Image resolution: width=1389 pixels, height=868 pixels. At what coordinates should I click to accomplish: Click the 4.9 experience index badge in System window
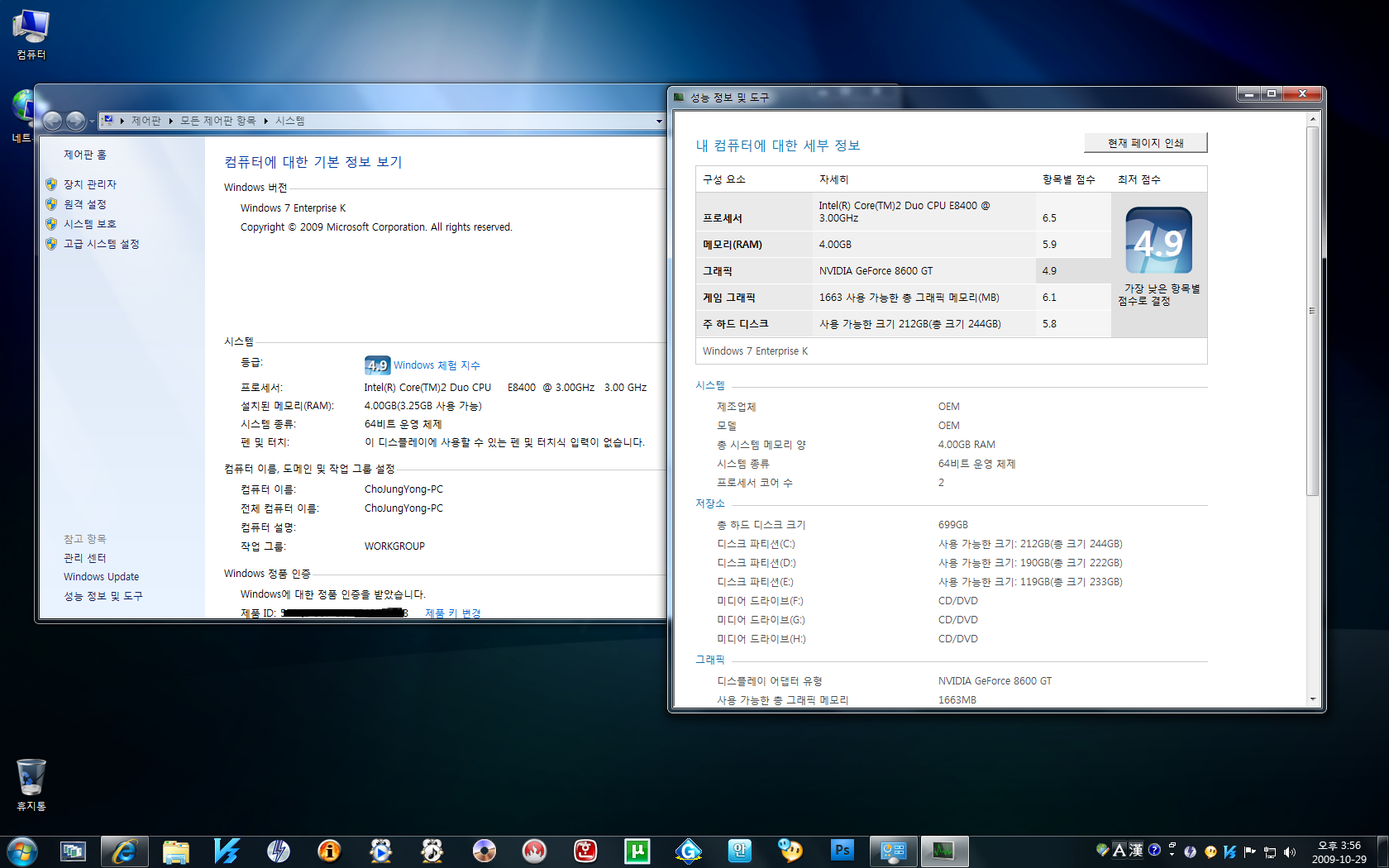377,365
